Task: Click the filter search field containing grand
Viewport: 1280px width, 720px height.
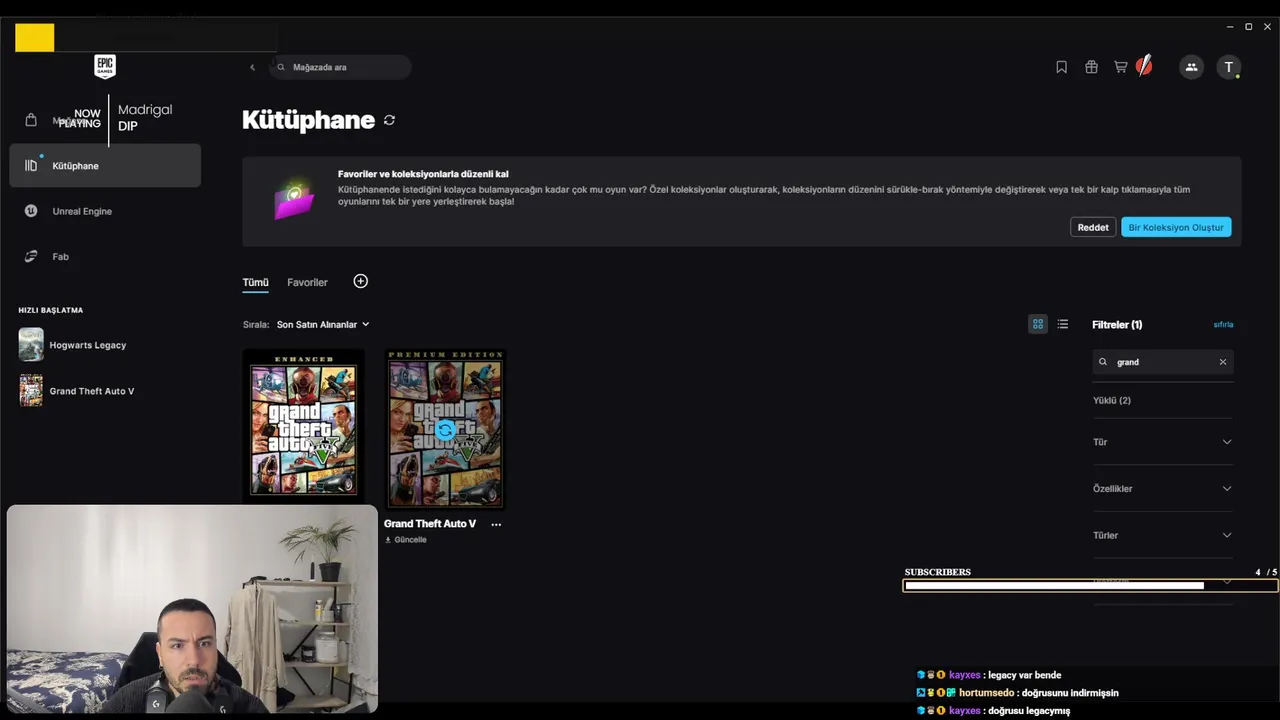Action: click(x=1163, y=362)
